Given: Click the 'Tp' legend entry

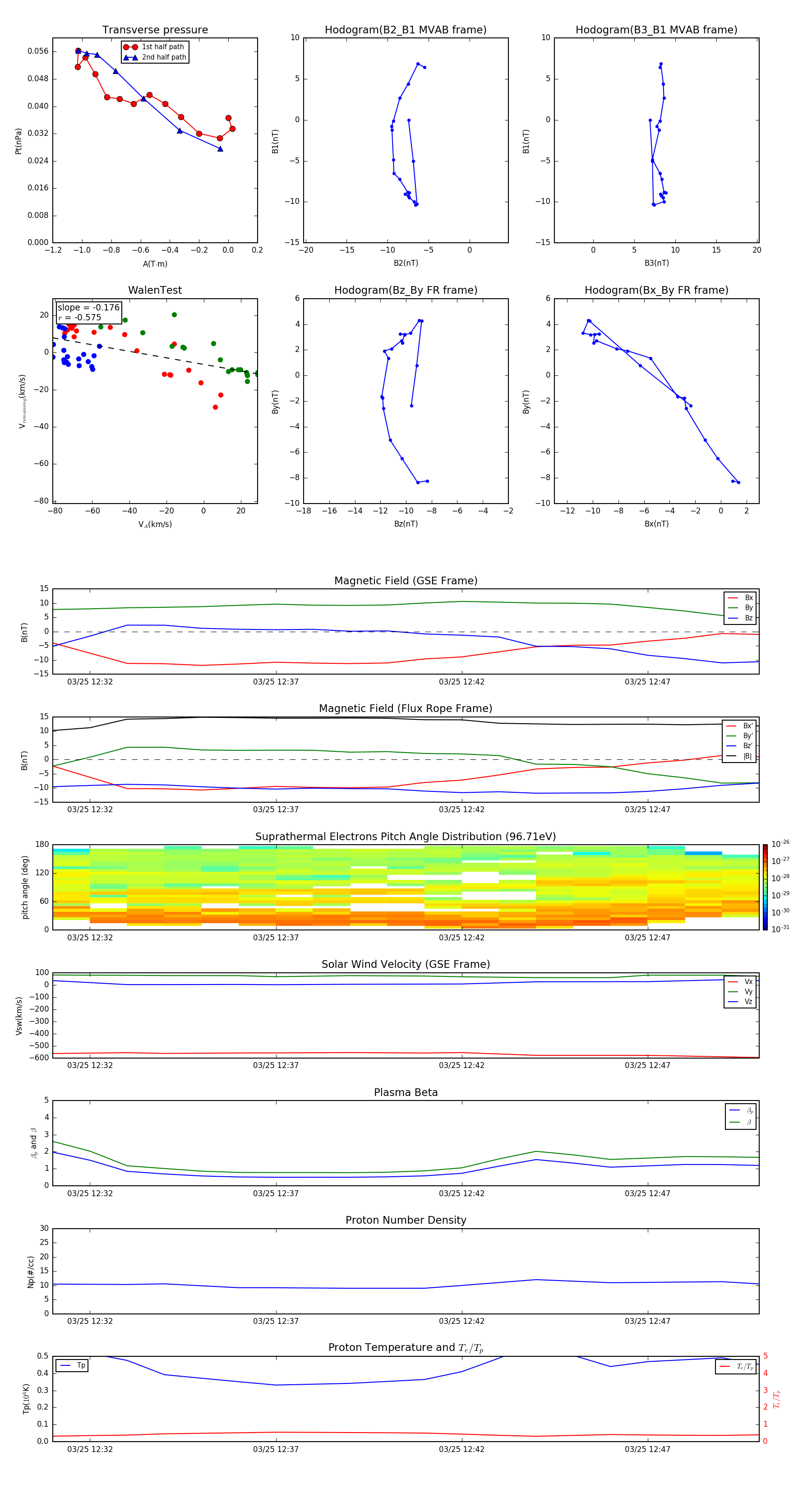Looking at the screenshot, I should coord(72,1365).
